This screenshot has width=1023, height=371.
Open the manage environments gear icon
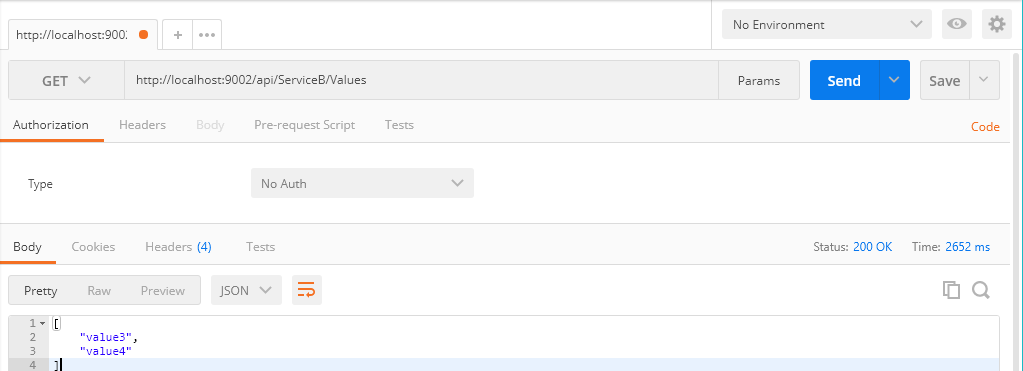point(996,25)
